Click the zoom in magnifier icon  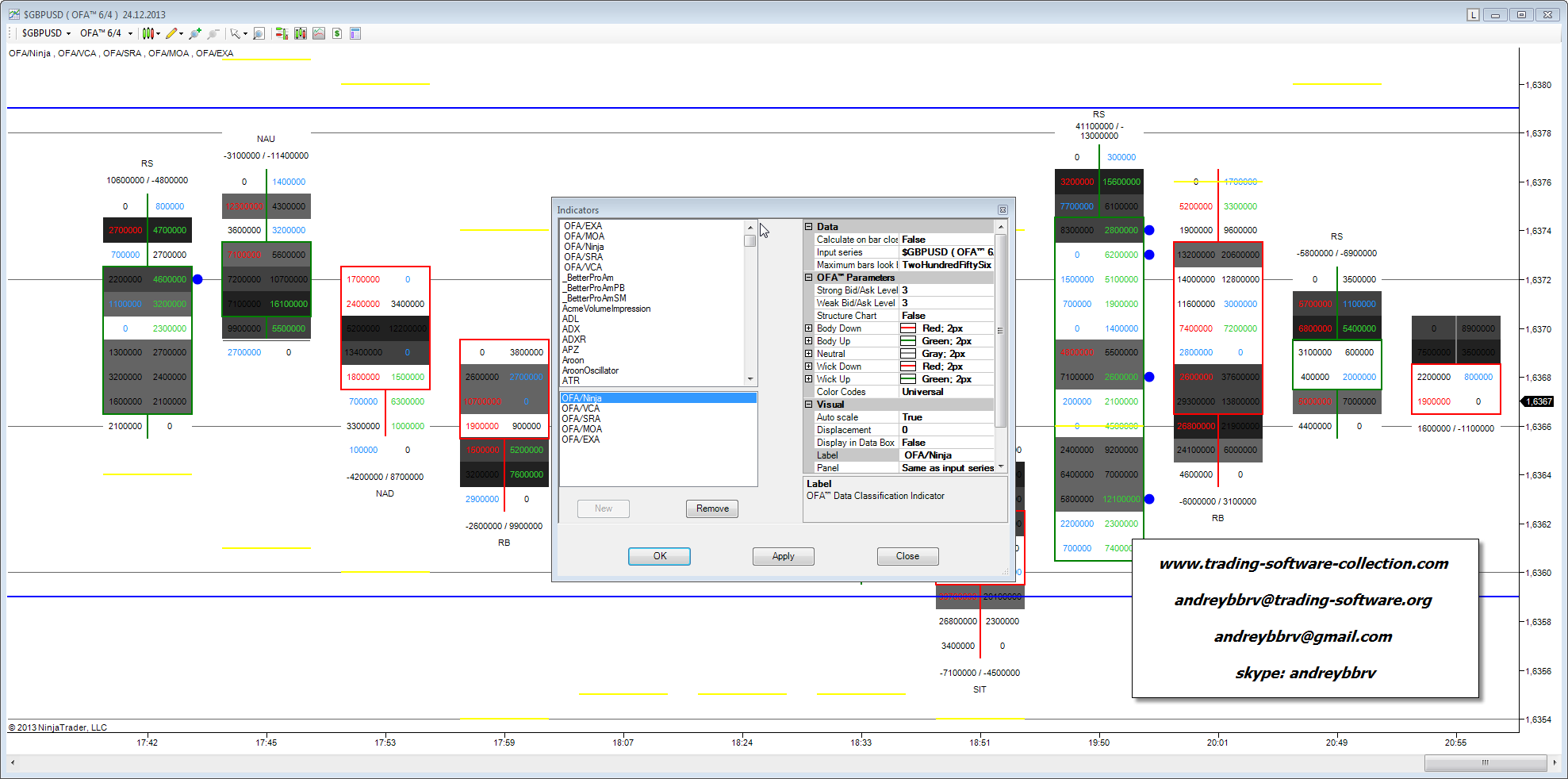coord(195,33)
